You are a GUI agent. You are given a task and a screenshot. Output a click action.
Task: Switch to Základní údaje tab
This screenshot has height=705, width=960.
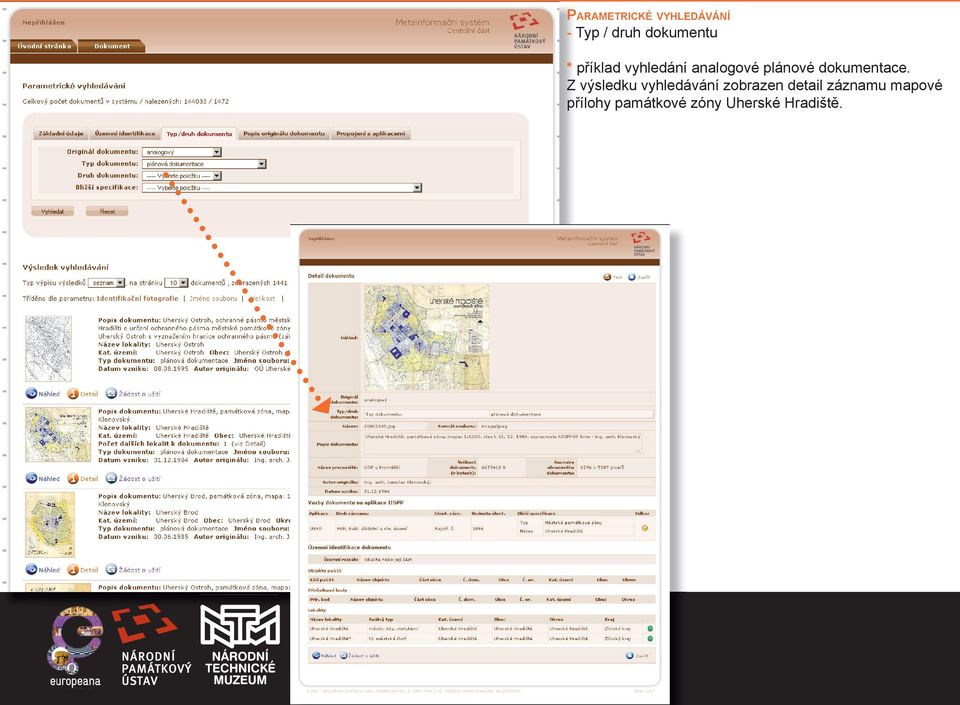click(61, 133)
